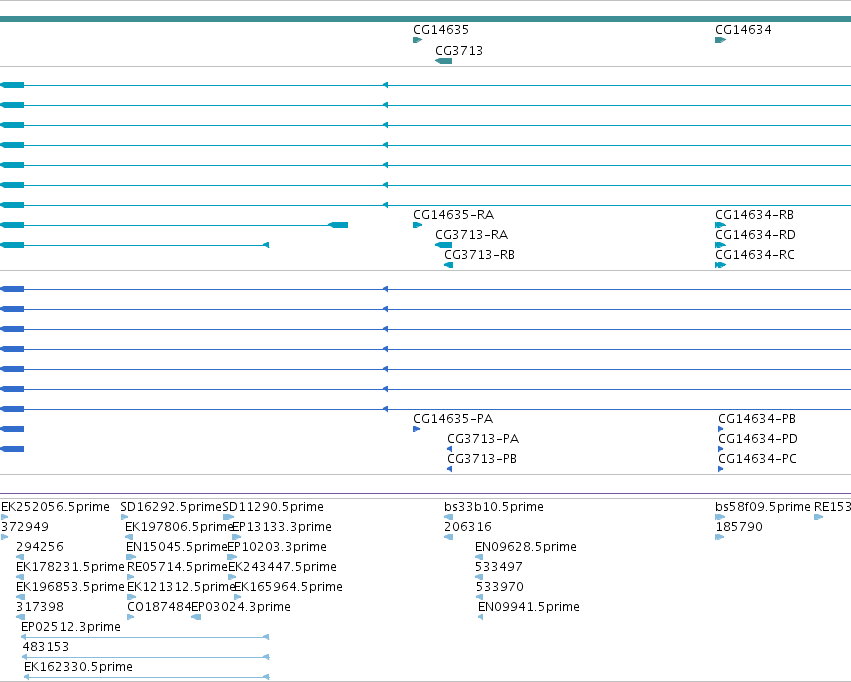Click the CG3713-PA protein arrow
This screenshot has width=851, height=682.
[x=449, y=449]
